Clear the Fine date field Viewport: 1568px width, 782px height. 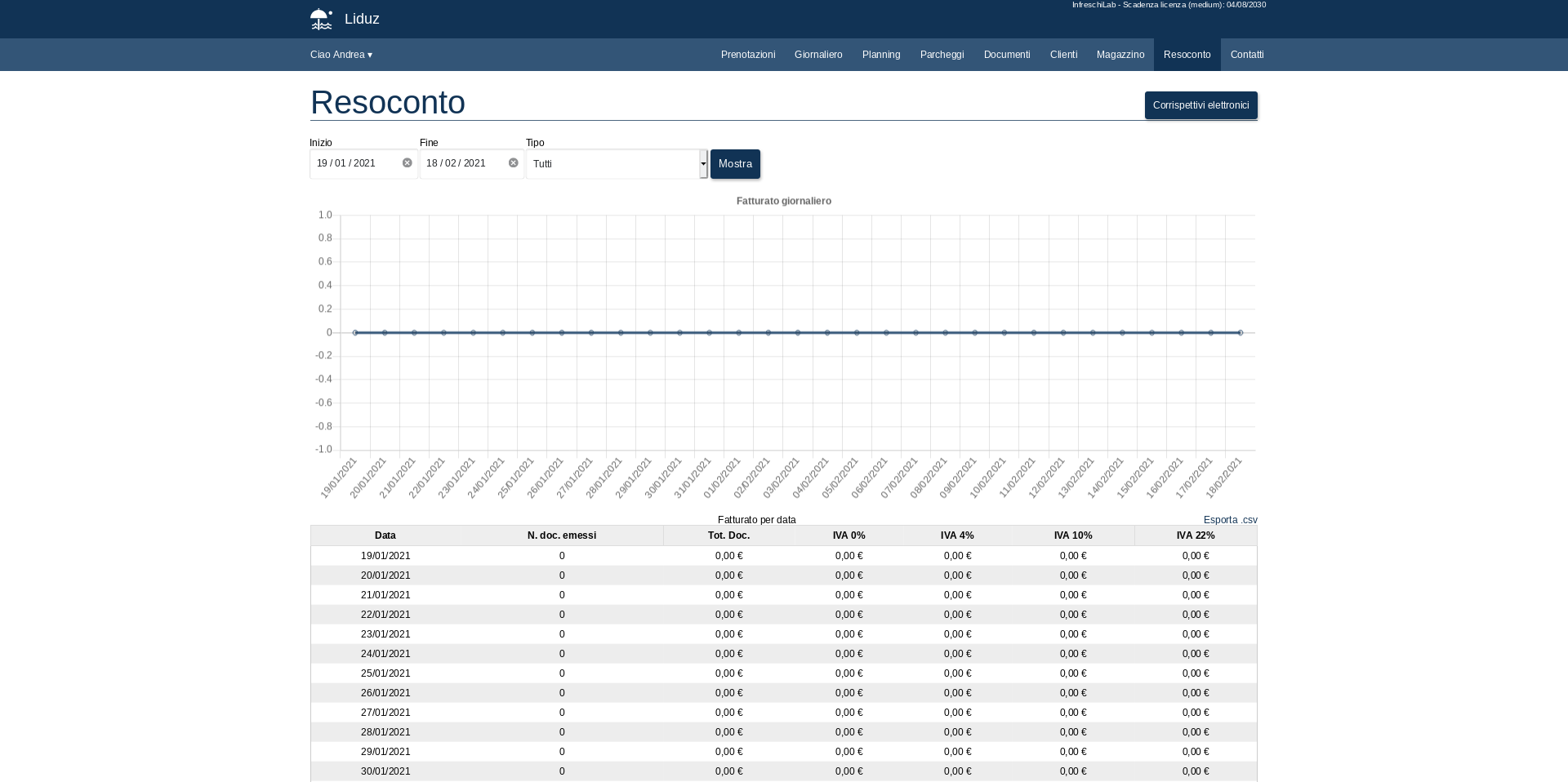point(513,163)
